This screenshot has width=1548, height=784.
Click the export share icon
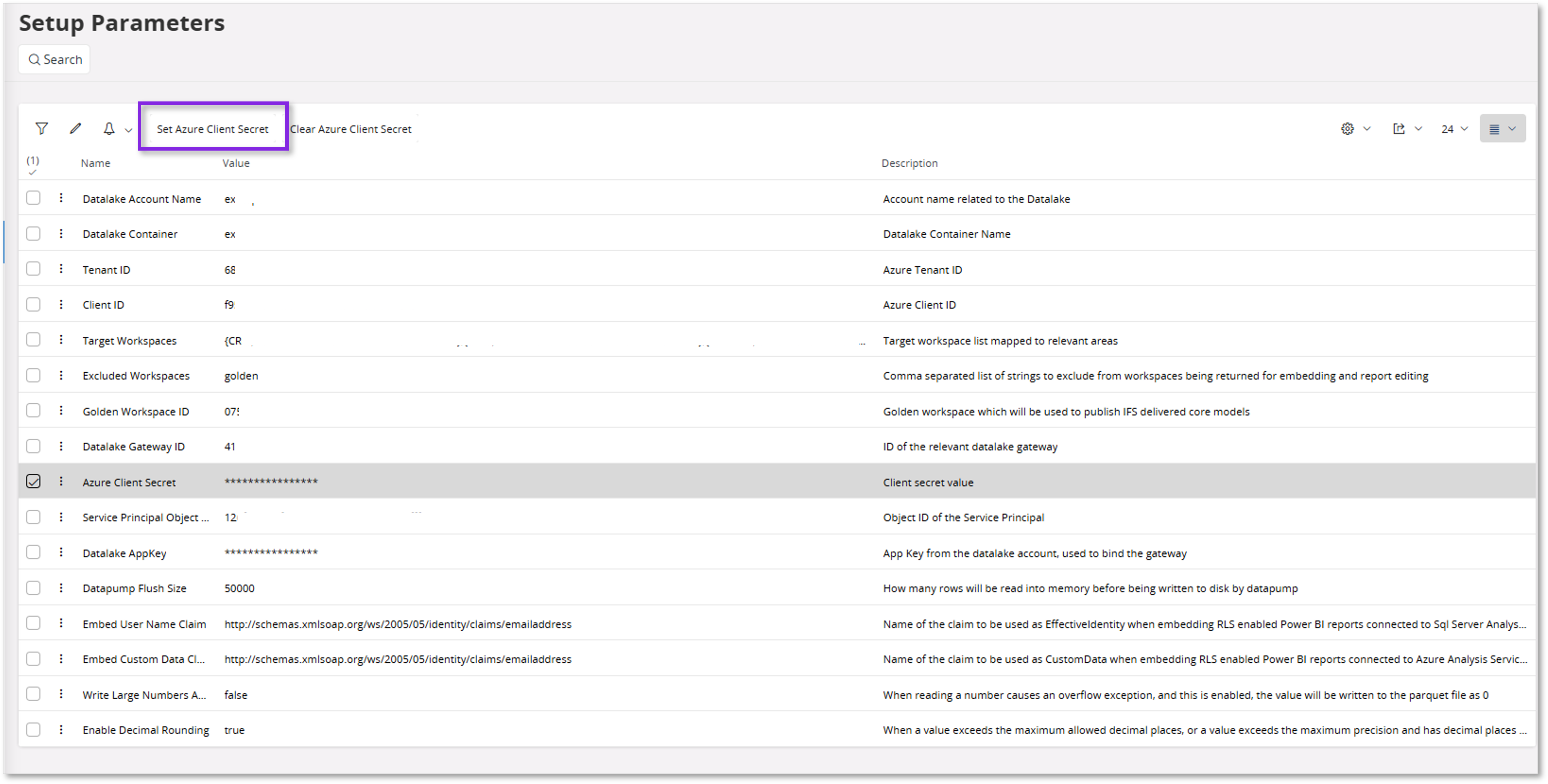pos(1399,129)
